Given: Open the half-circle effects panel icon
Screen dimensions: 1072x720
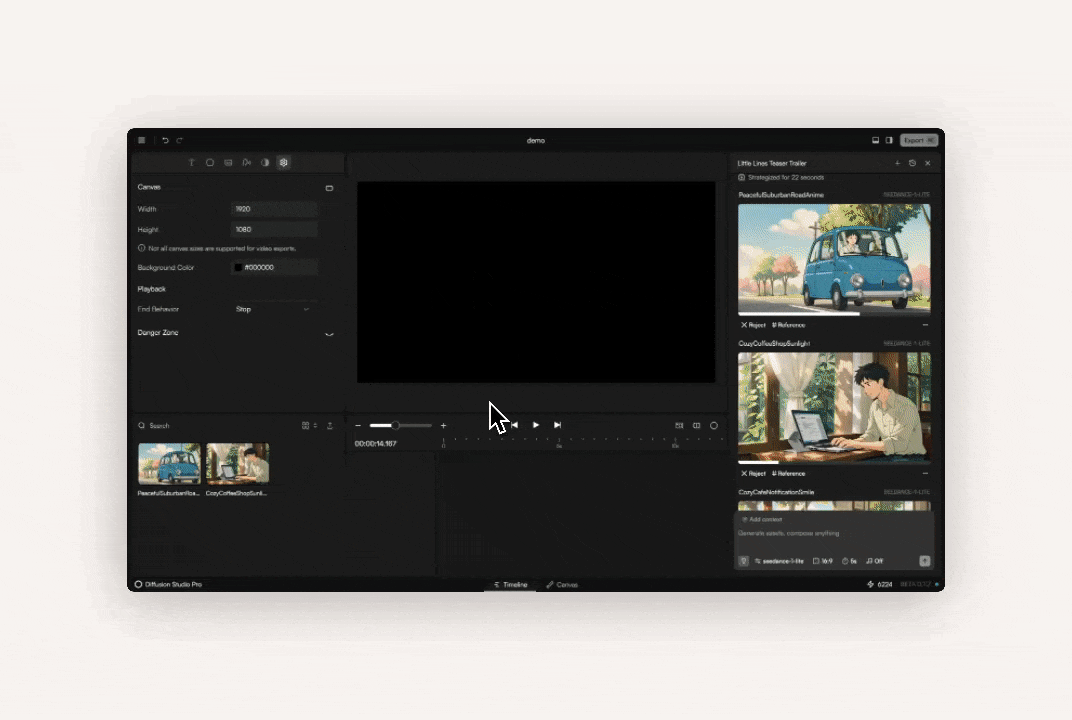Looking at the screenshot, I should [265, 163].
